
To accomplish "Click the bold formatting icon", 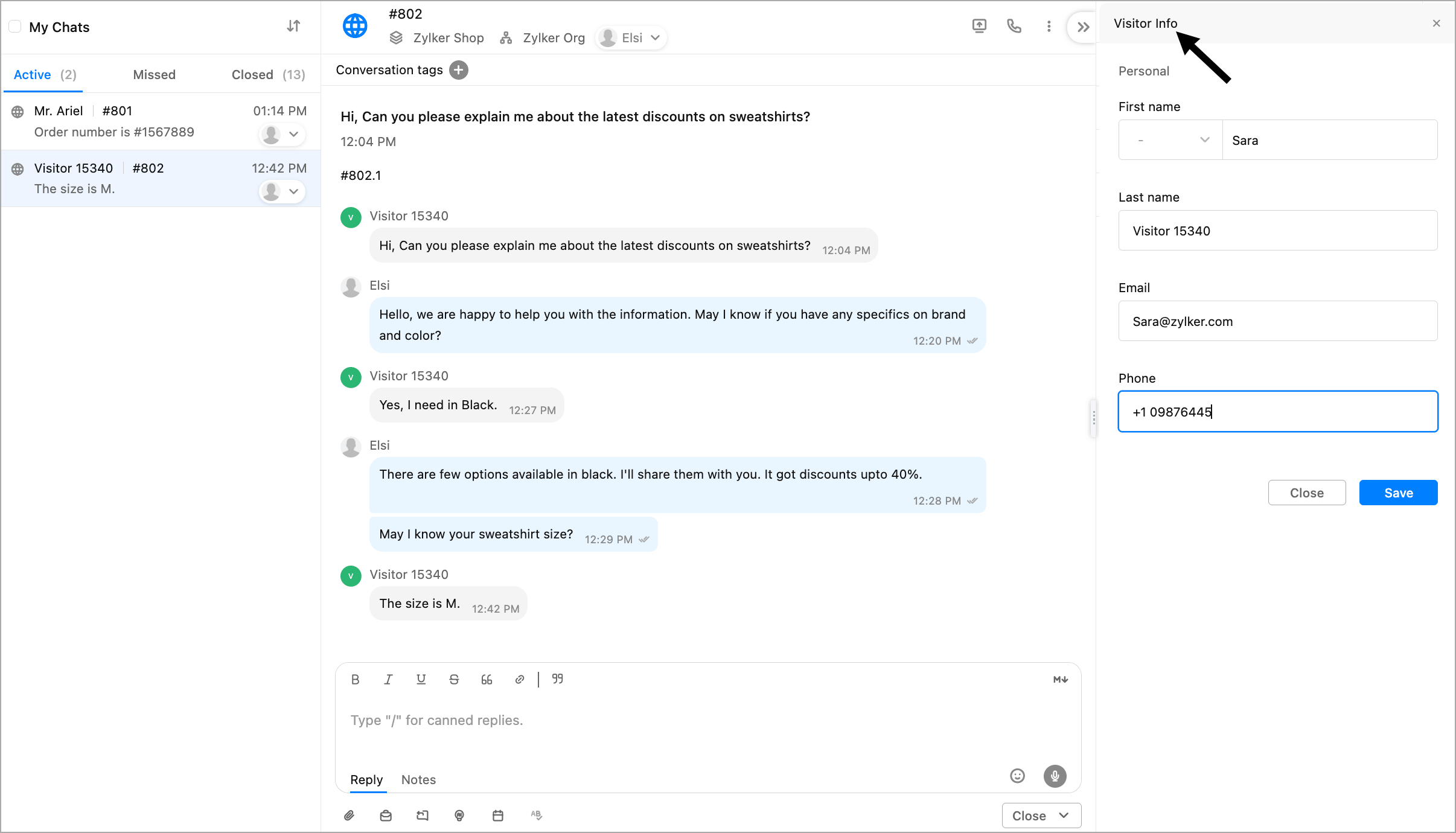I will [356, 680].
